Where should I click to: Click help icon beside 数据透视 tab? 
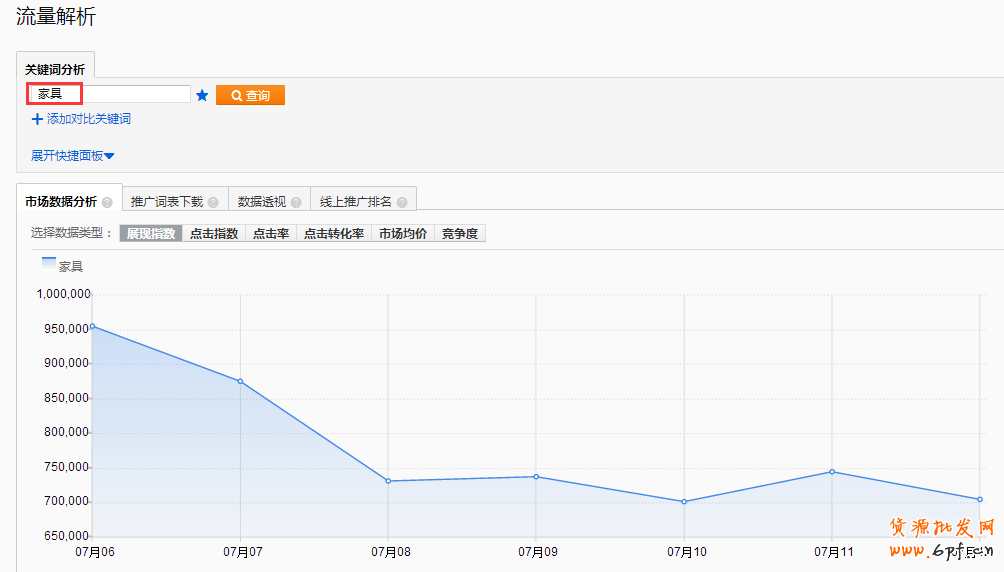click(296, 202)
